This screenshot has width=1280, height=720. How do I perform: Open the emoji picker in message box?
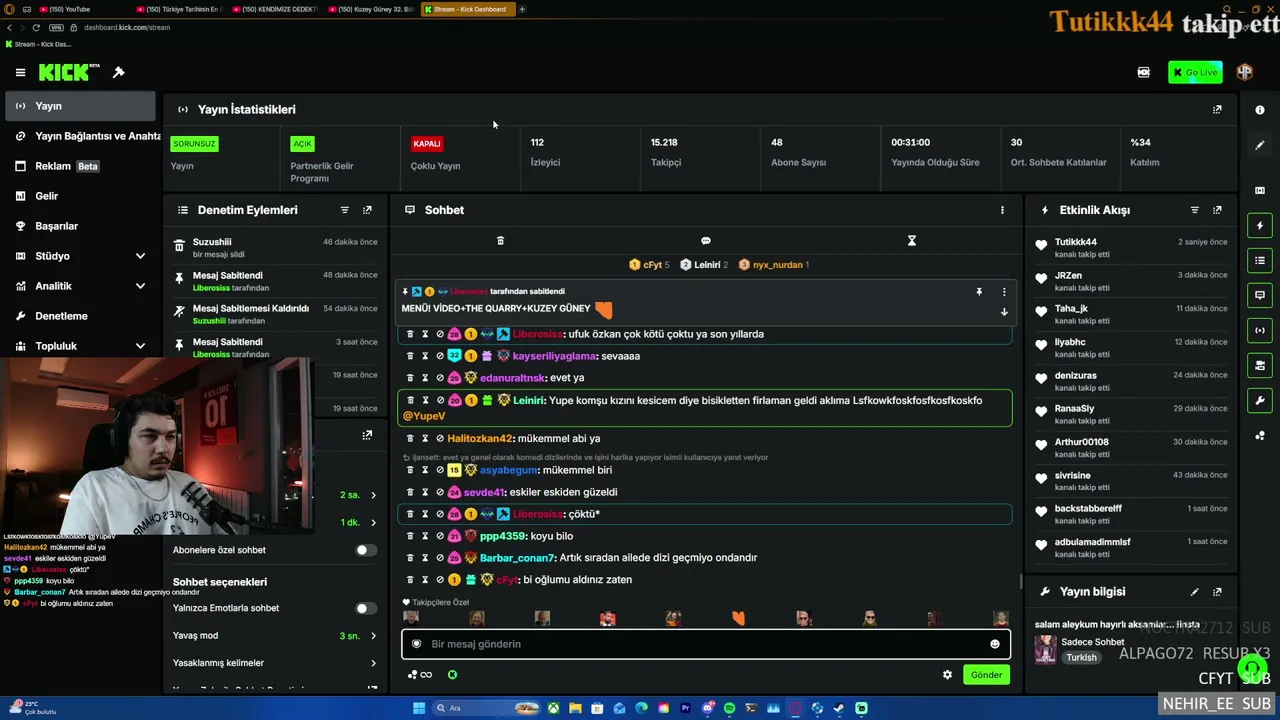994,644
